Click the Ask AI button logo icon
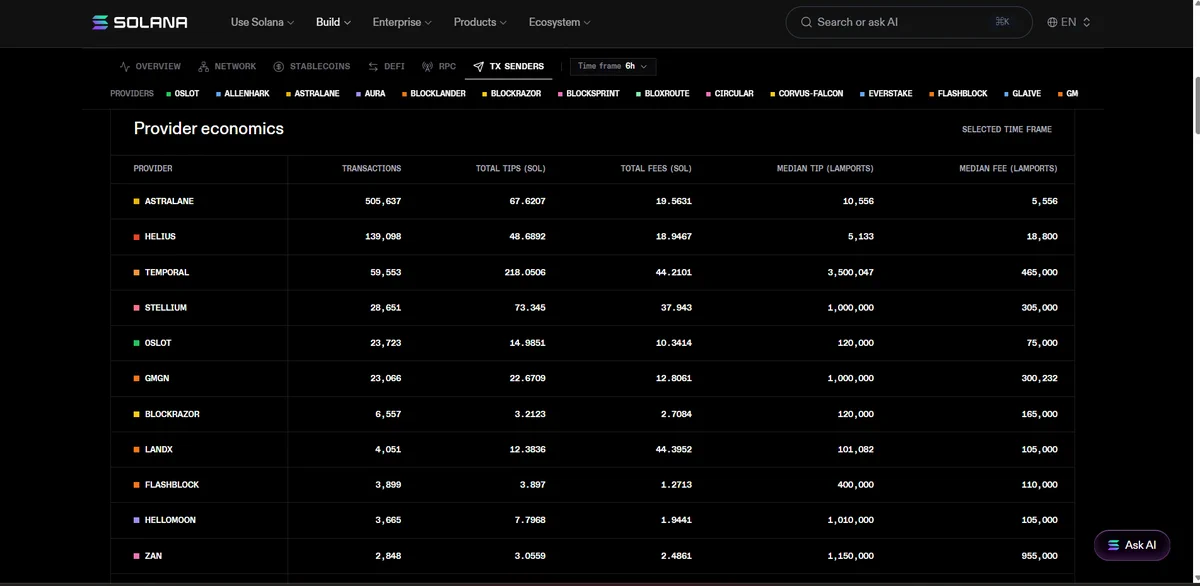This screenshot has height=586, width=1200. tap(1113, 545)
